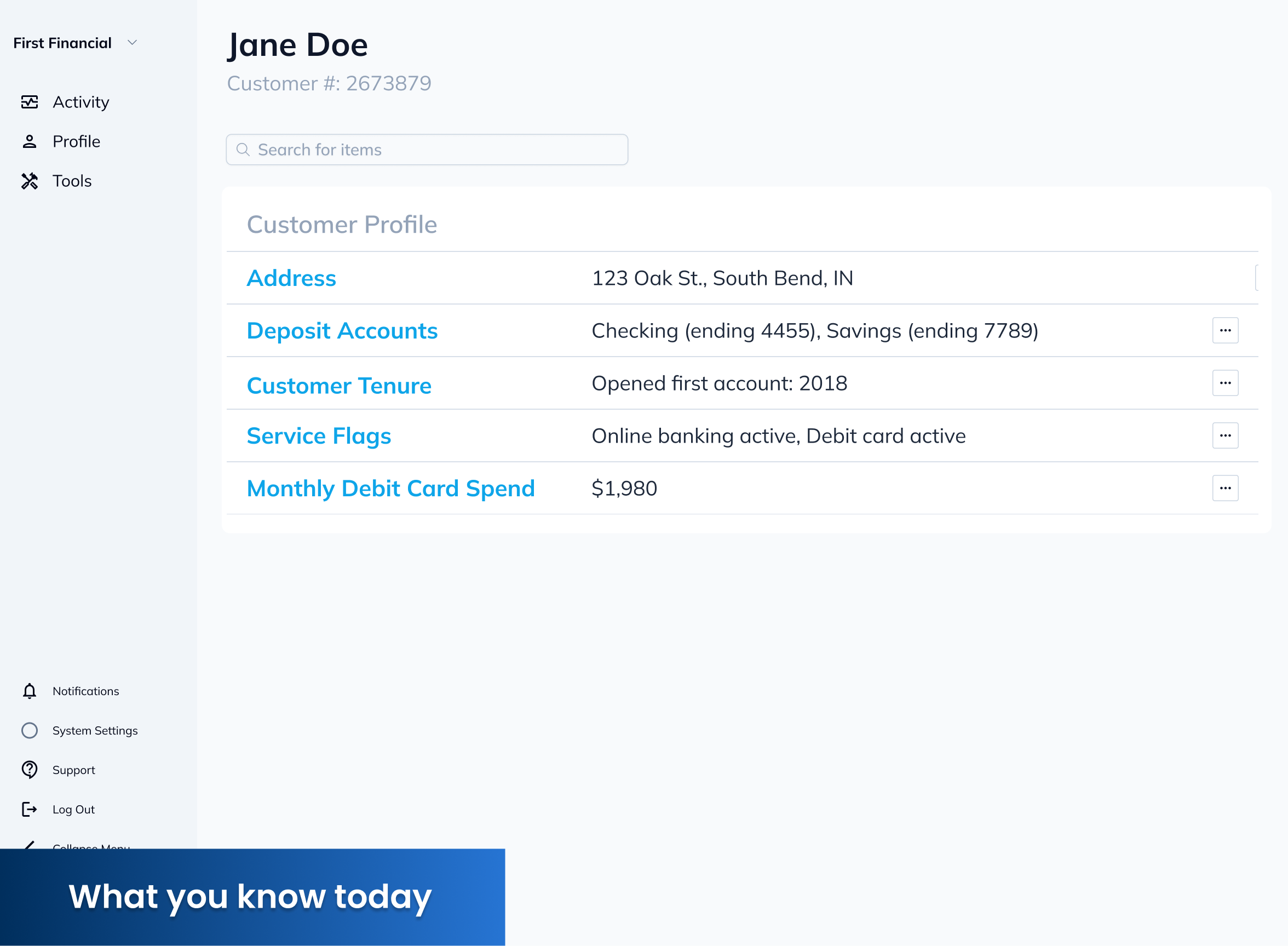Click the Profile person icon

[29, 141]
